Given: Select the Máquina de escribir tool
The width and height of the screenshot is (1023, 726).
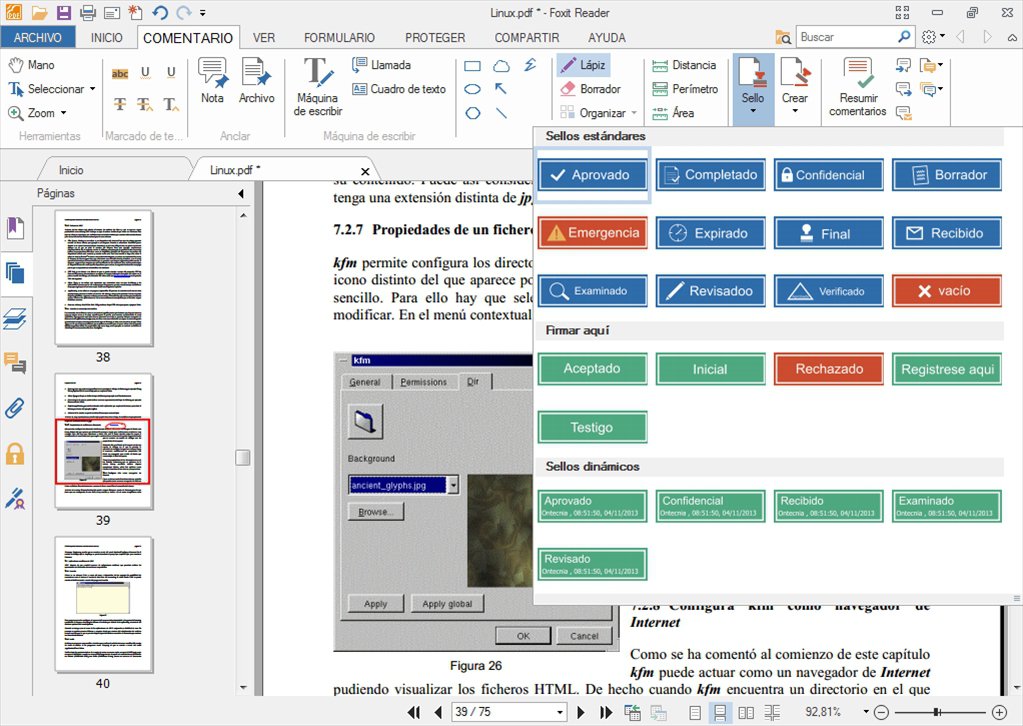Looking at the screenshot, I should point(318,86).
